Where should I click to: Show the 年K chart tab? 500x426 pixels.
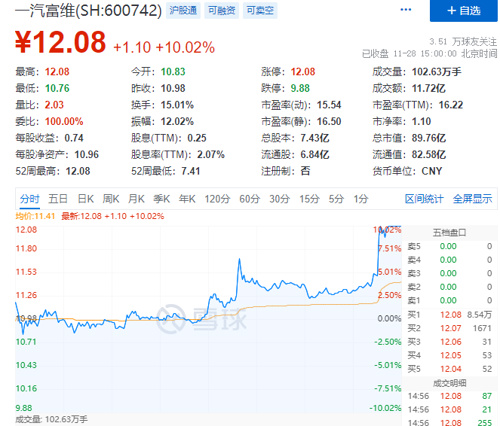pos(187,199)
